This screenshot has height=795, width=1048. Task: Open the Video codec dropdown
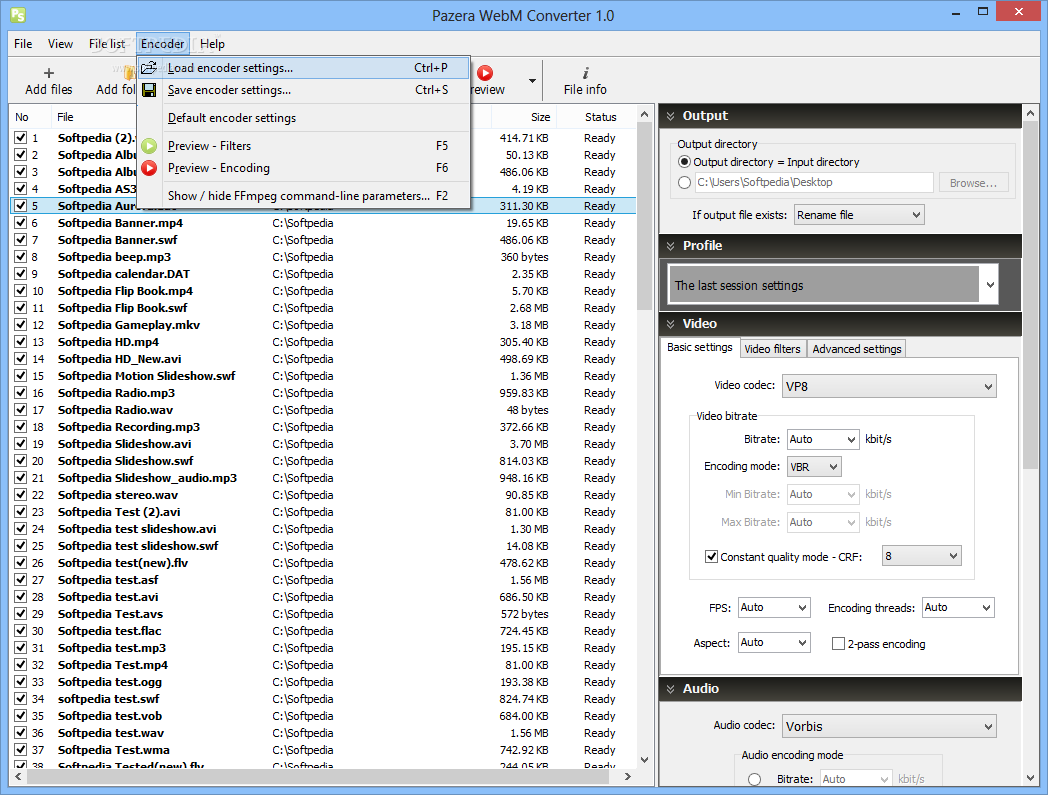click(x=888, y=386)
